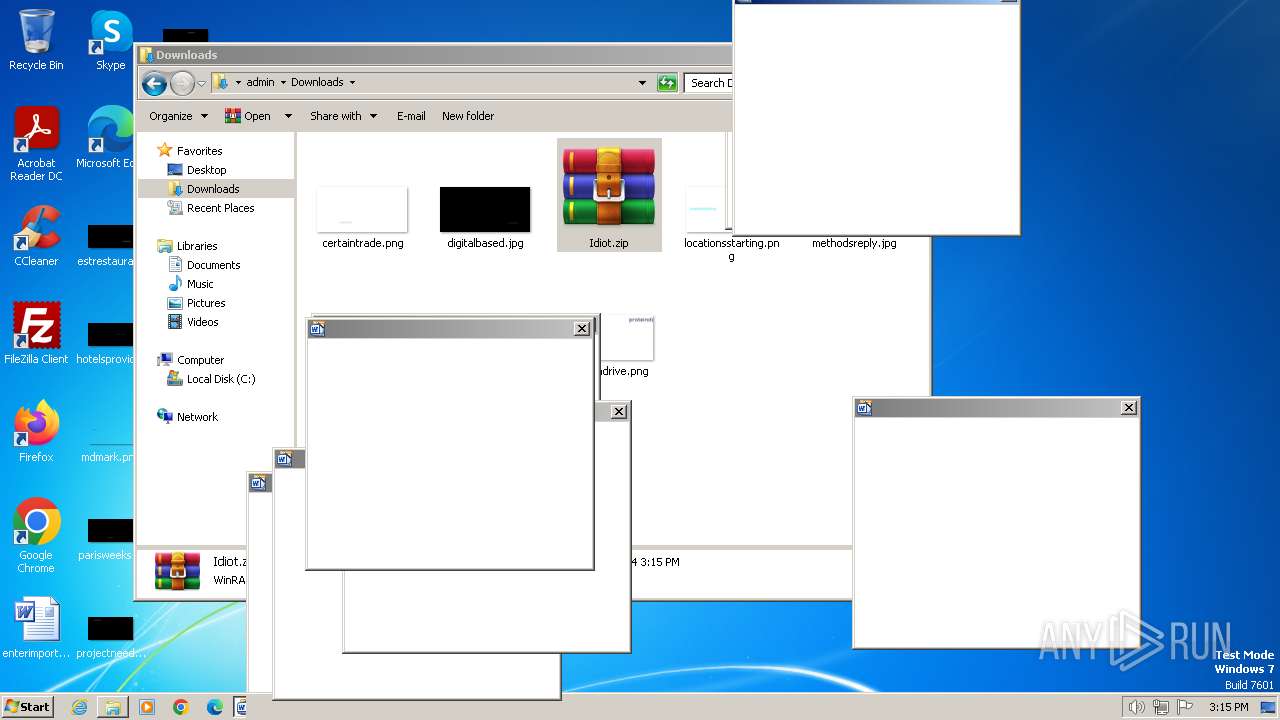Click the Idiot.zip icon in details pane
Screen dimensions: 1280x720
pos(177,571)
